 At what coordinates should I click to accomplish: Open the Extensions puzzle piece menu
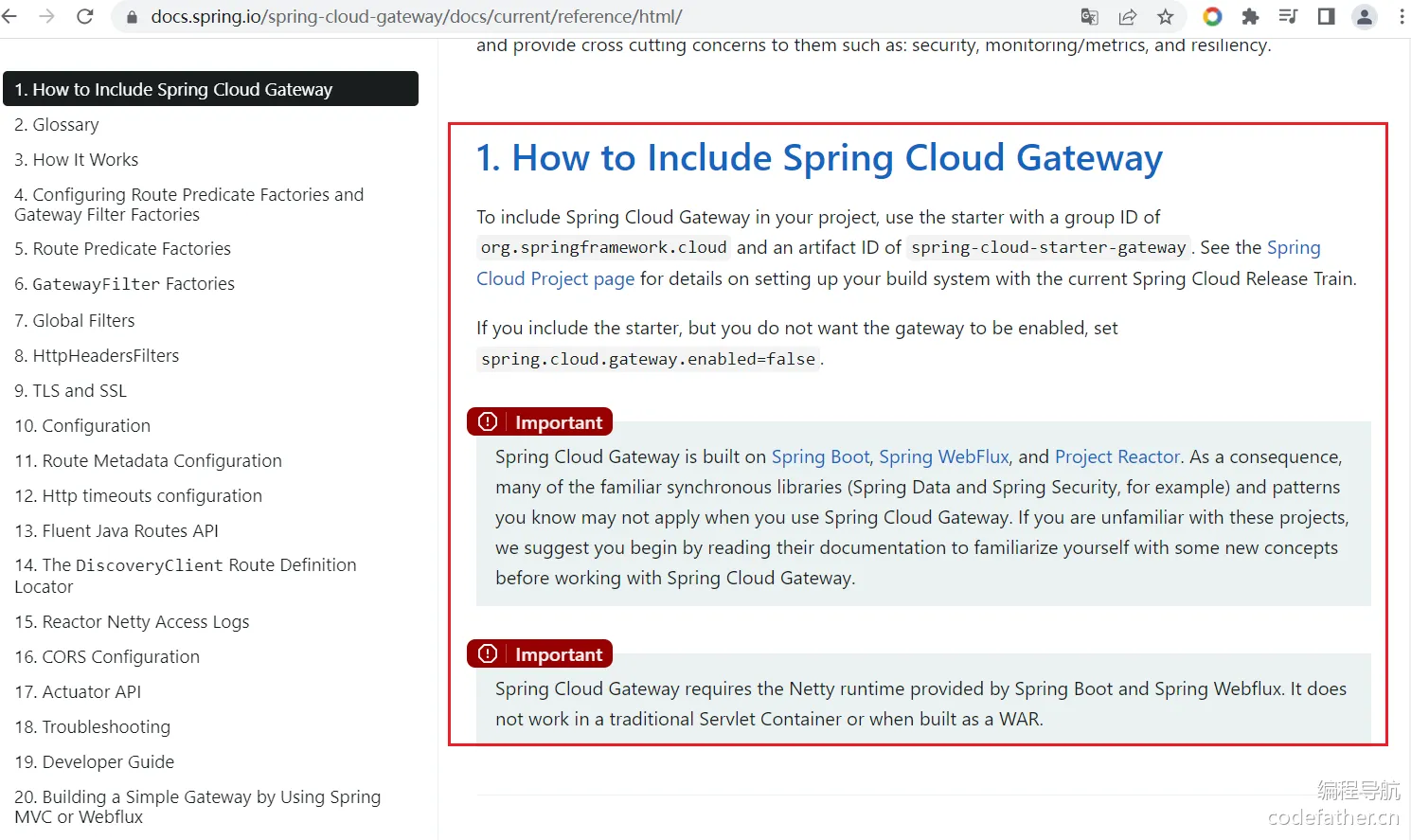1250,16
